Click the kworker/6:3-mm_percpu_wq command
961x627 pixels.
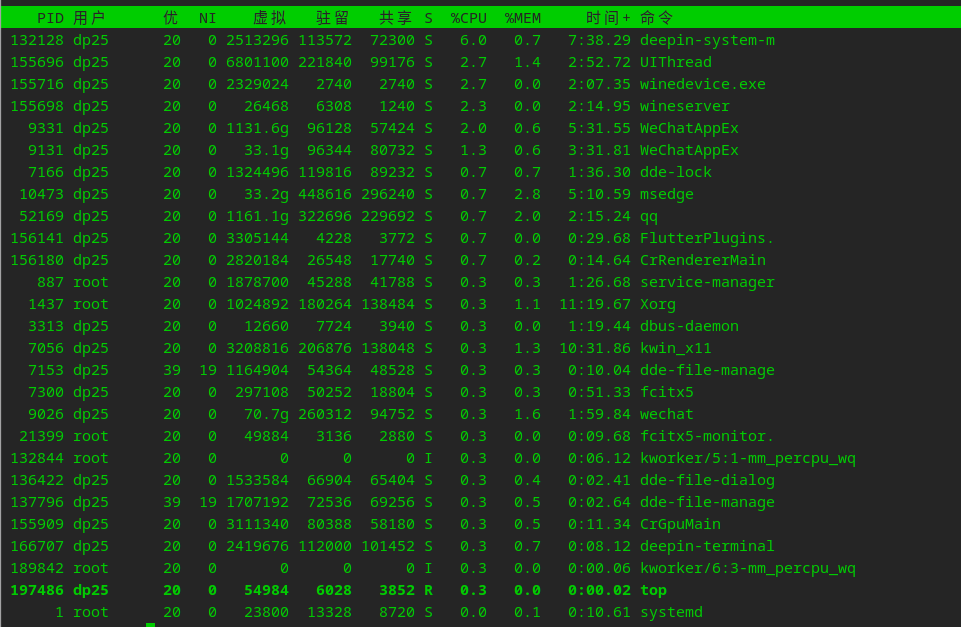point(748,569)
